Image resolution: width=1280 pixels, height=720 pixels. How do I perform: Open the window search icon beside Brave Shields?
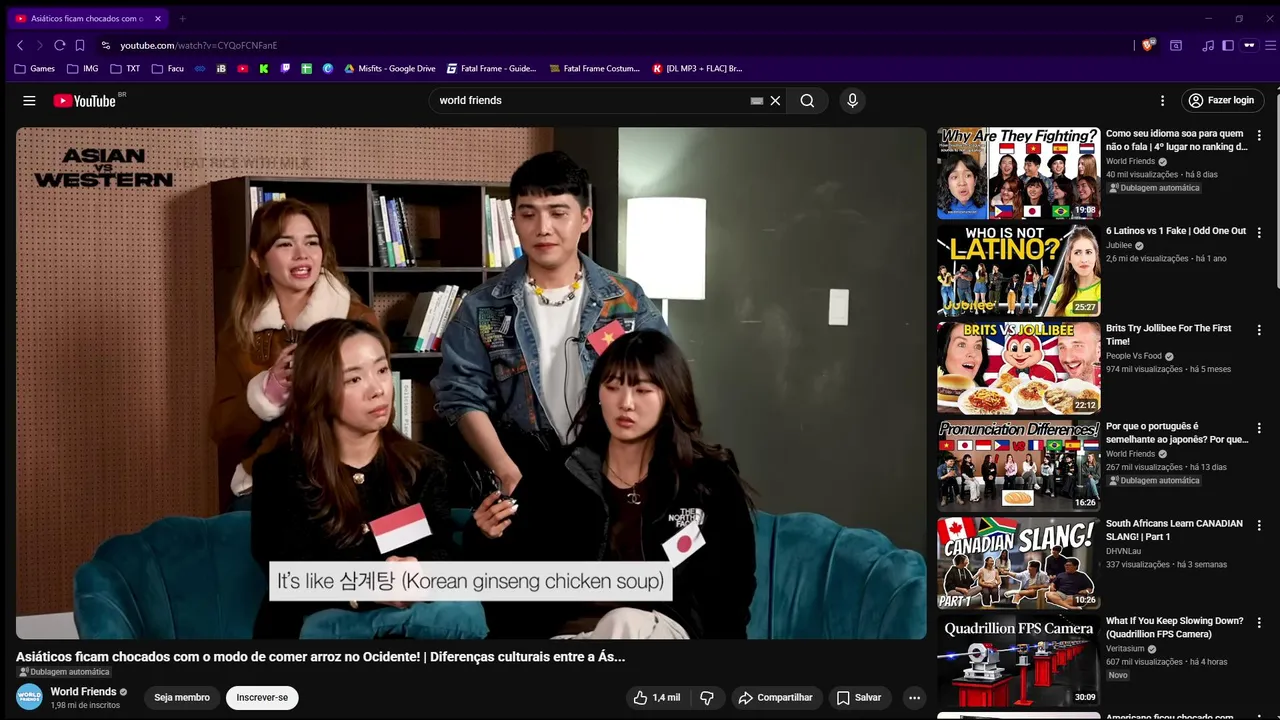coord(1176,45)
